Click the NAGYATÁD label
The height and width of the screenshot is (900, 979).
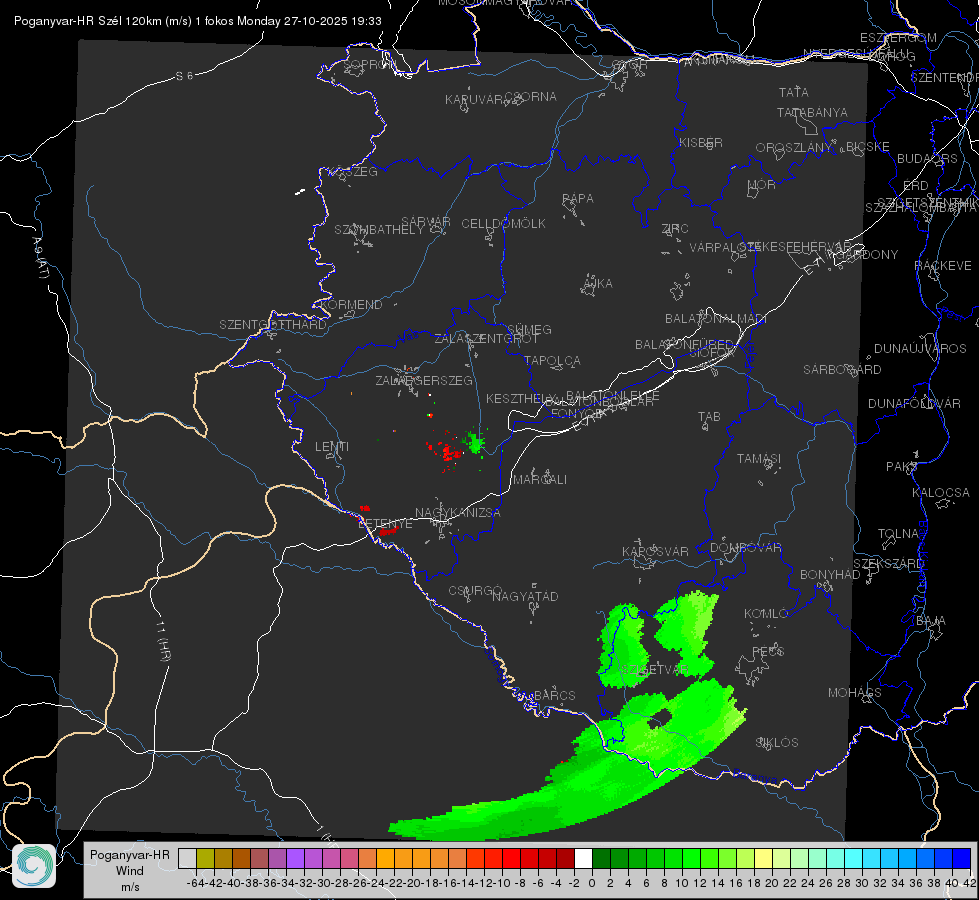525,596
